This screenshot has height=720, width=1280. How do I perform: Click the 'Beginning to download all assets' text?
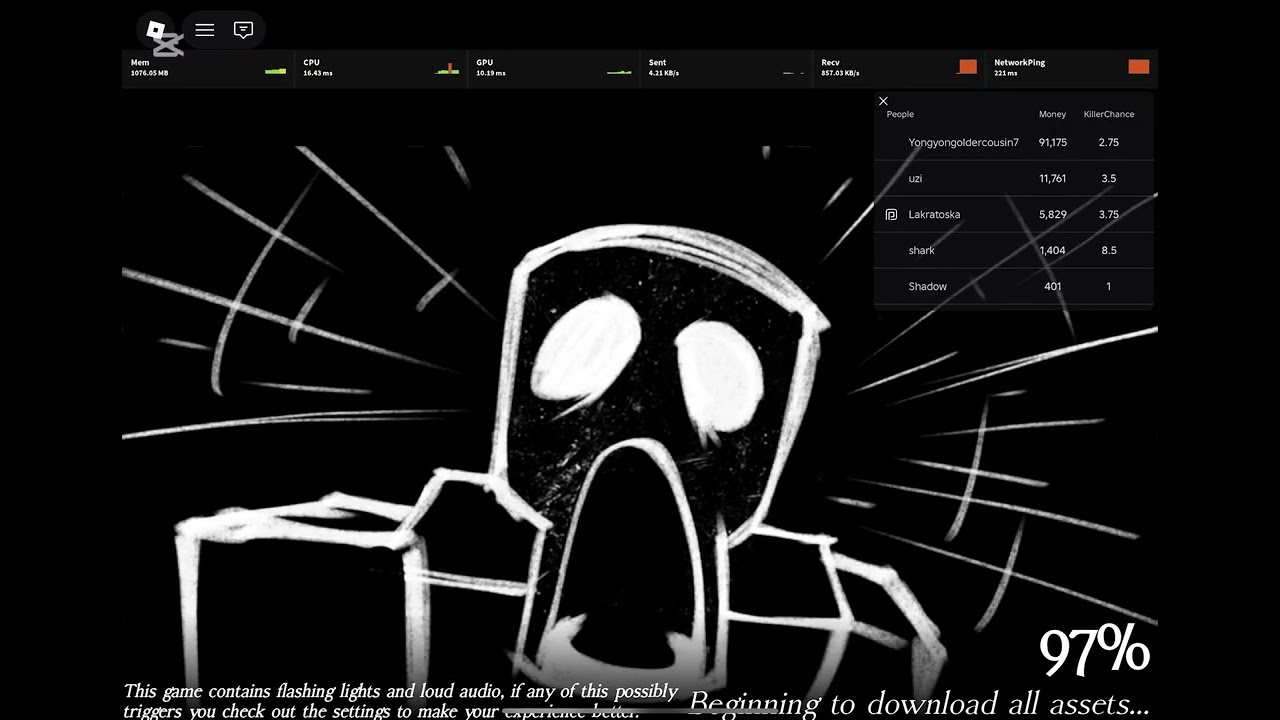[x=919, y=703]
